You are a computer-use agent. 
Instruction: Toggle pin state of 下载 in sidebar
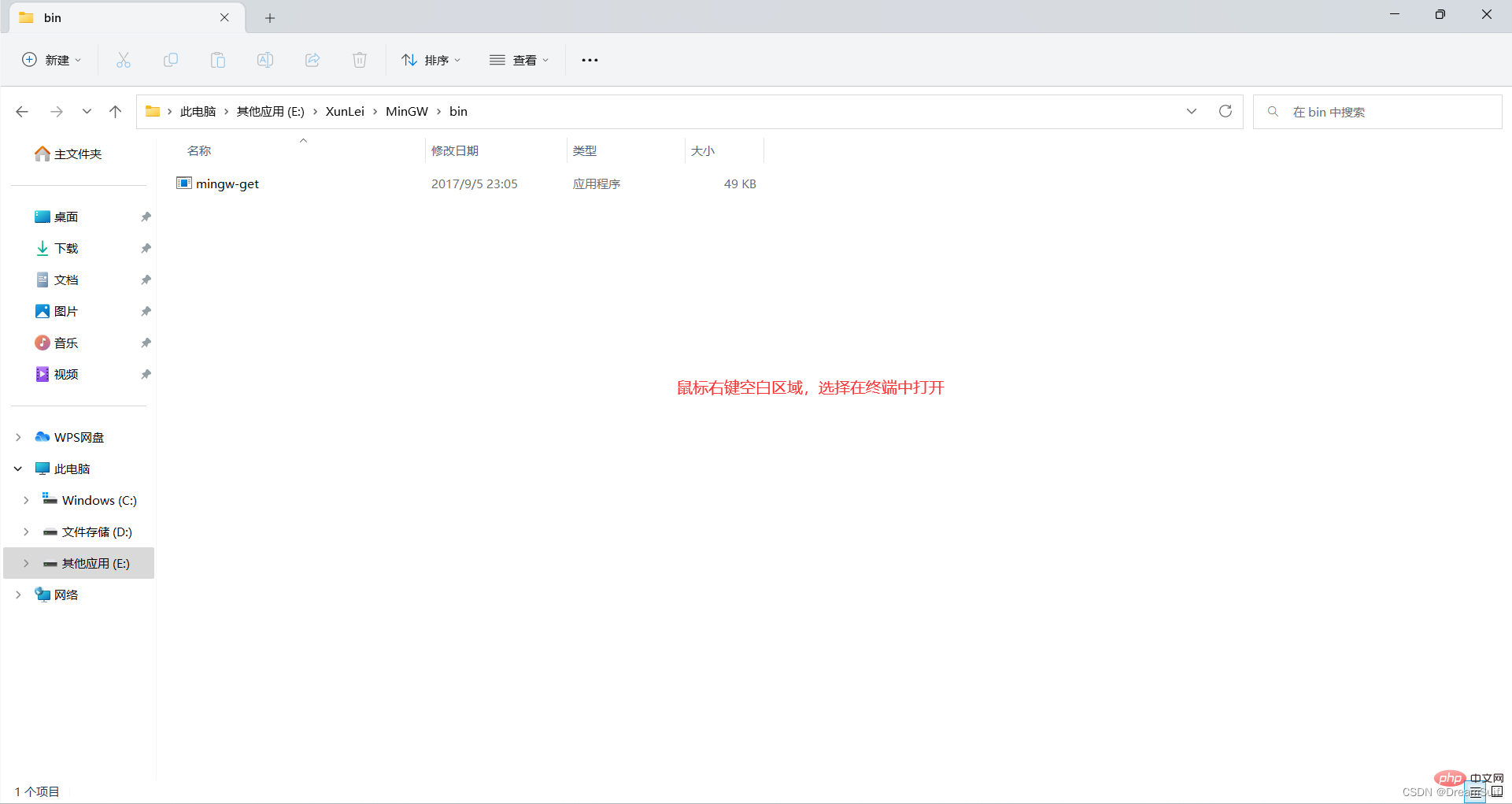click(146, 248)
